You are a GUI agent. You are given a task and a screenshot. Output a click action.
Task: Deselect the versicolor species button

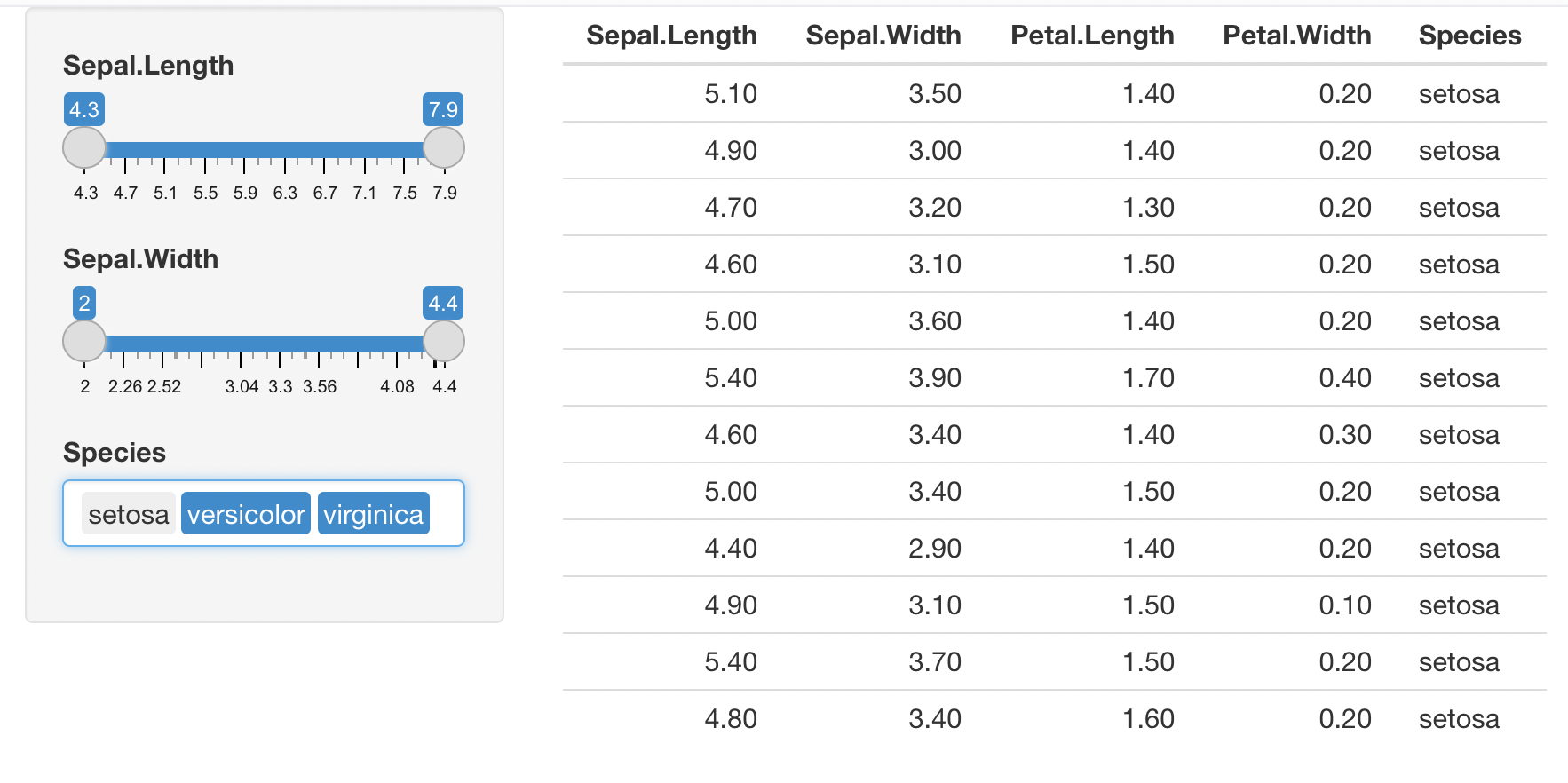click(x=246, y=513)
